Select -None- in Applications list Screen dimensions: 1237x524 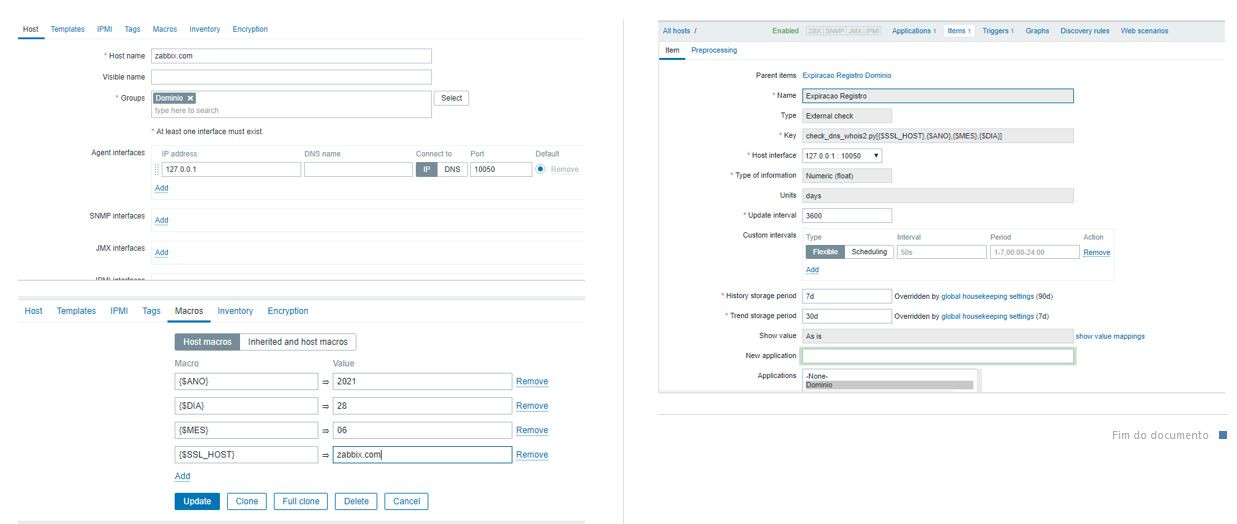pyautogui.click(x=889, y=376)
